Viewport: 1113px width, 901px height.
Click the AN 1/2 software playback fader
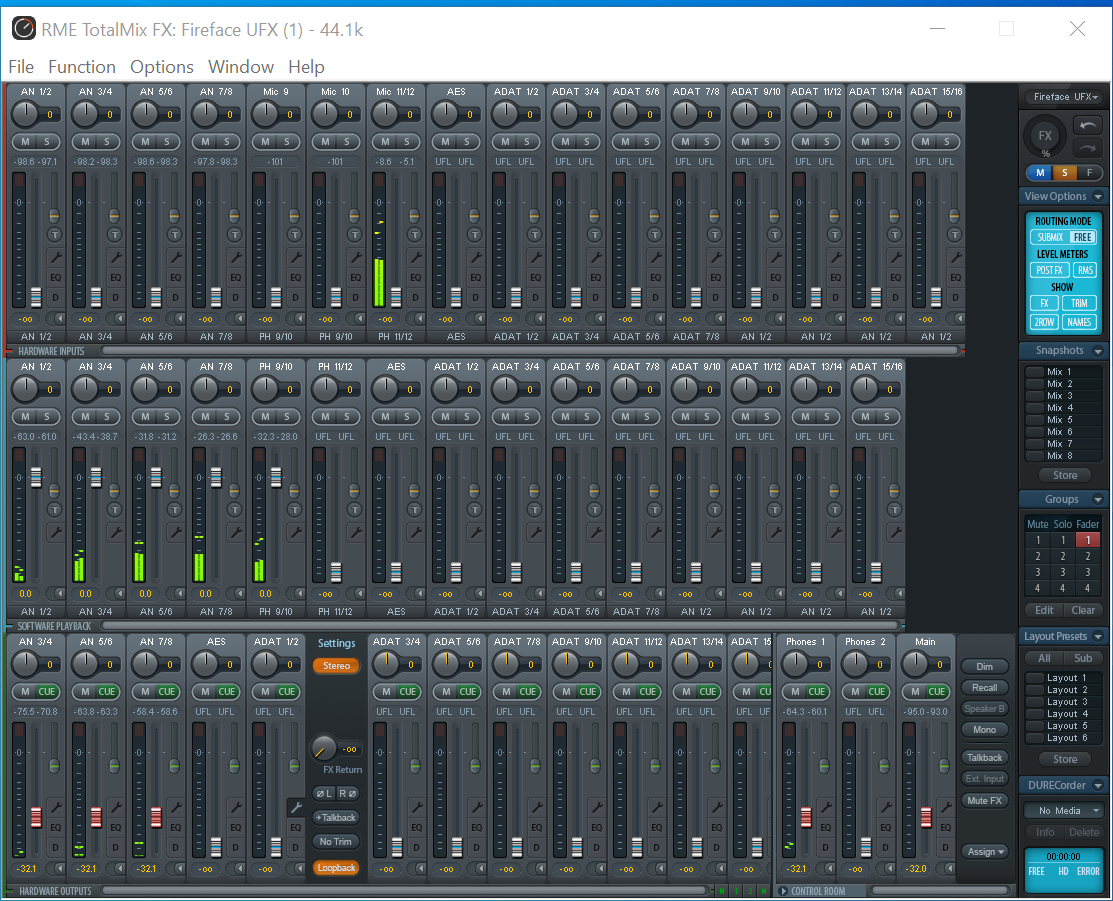click(36, 477)
